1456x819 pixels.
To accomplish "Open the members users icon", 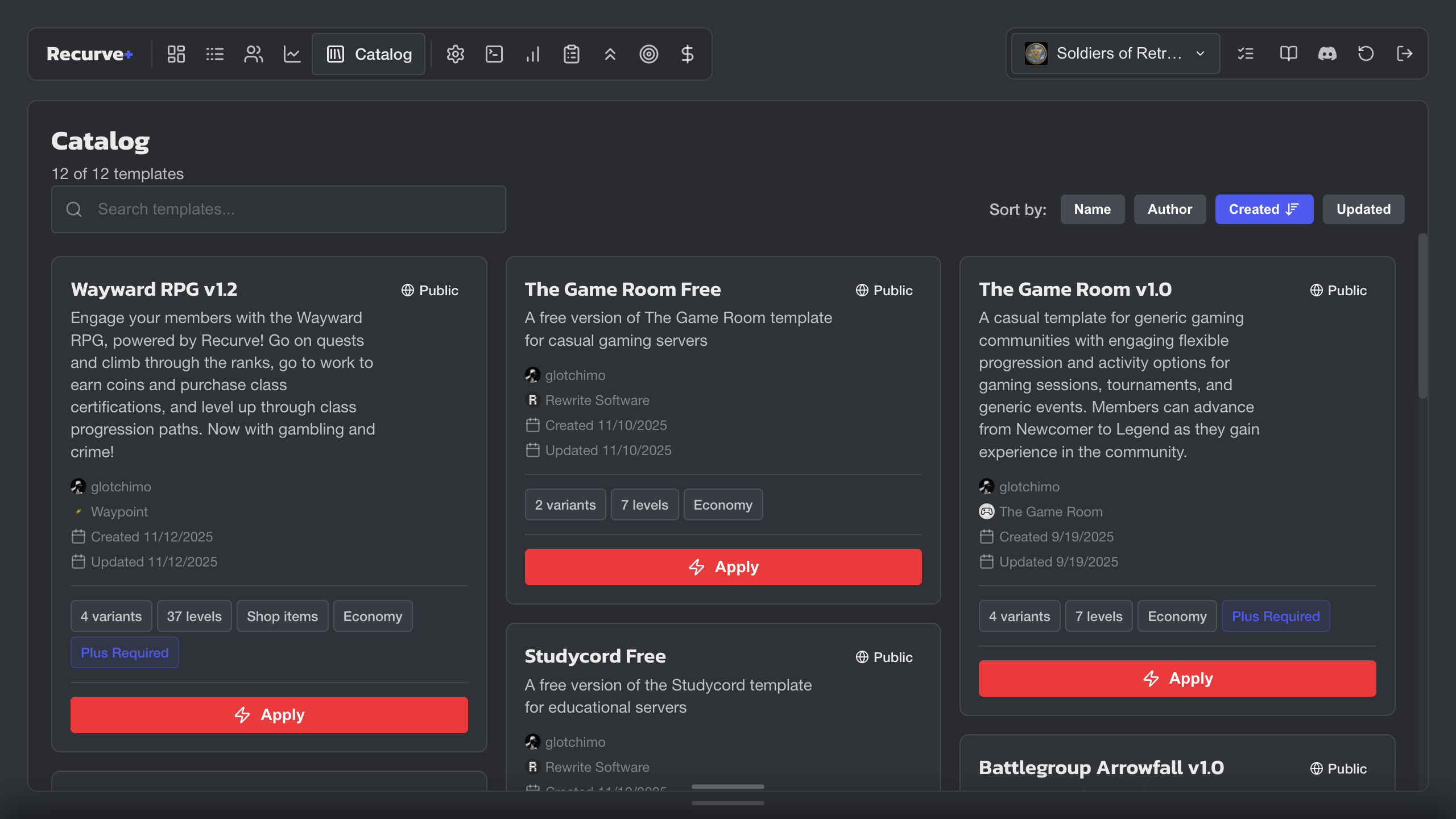I will pyautogui.click(x=253, y=54).
